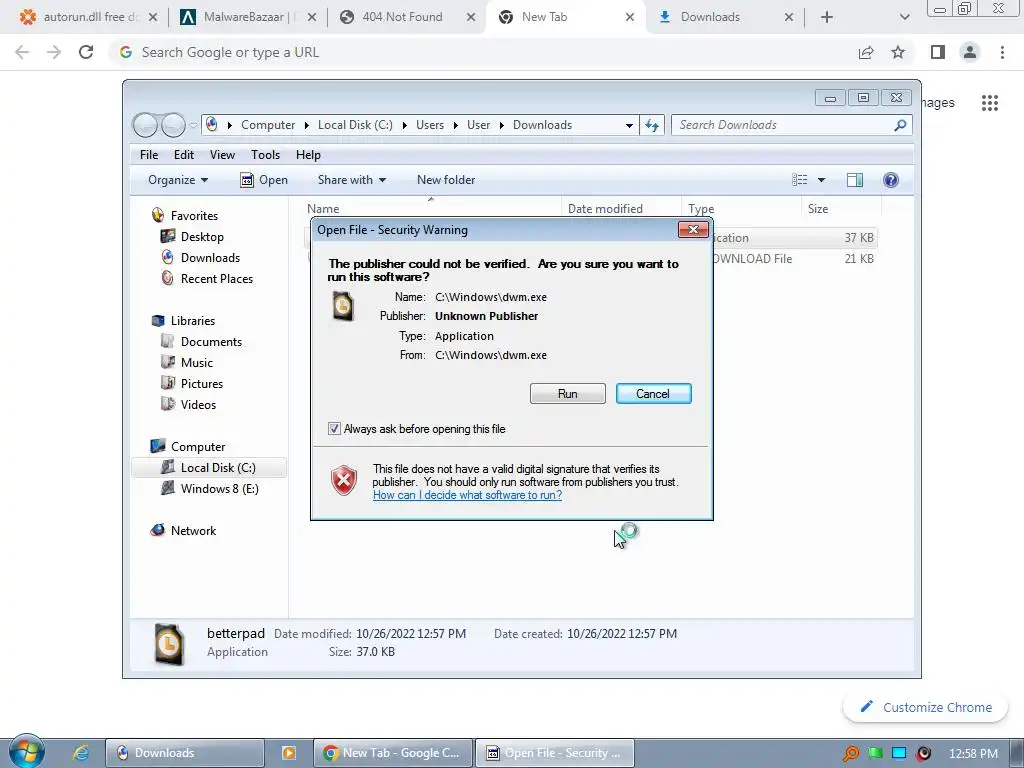
Task: Open the Chrome profile avatar
Action: 970,52
